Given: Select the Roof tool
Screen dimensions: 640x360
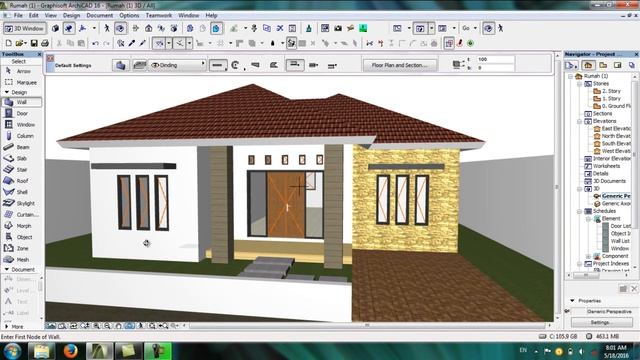Looking at the screenshot, I should pos(21,181).
